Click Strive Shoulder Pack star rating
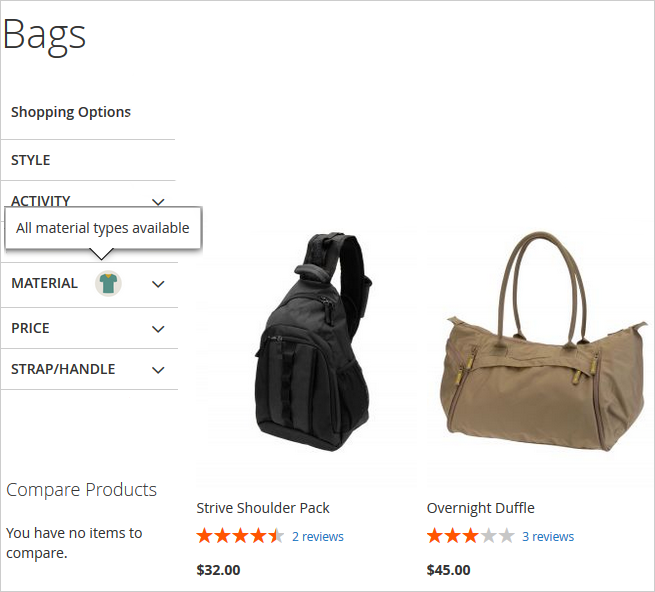 point(240,536)
